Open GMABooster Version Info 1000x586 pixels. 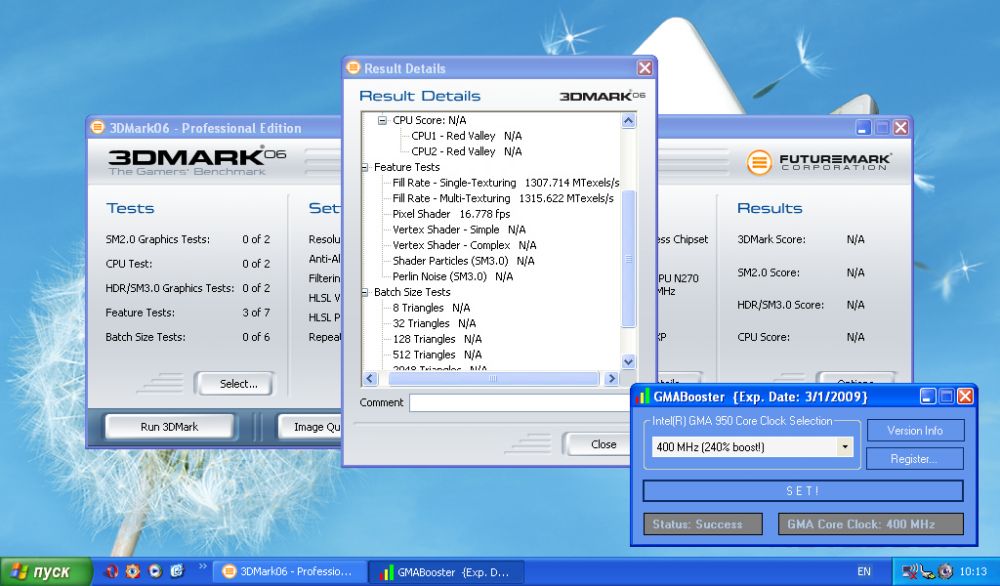click(x=915, y=430)
